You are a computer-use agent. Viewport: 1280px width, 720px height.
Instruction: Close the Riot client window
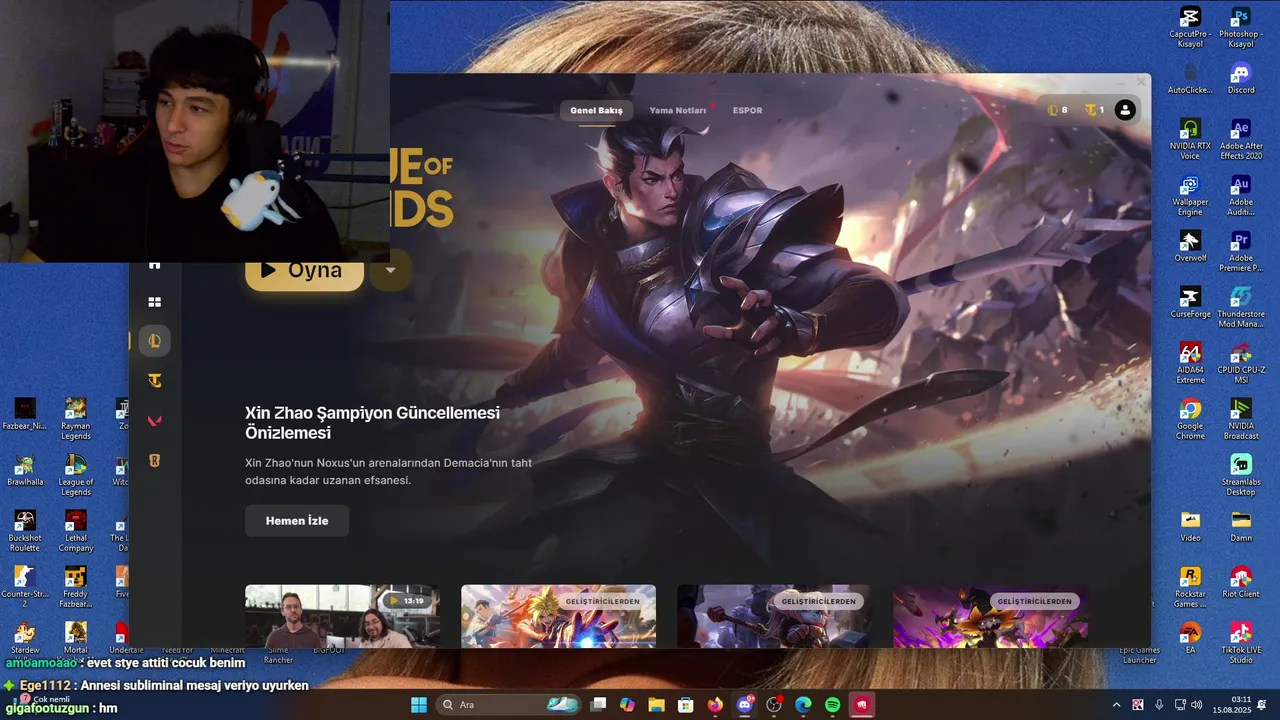pyautogui.click(x=1141, y=82)
